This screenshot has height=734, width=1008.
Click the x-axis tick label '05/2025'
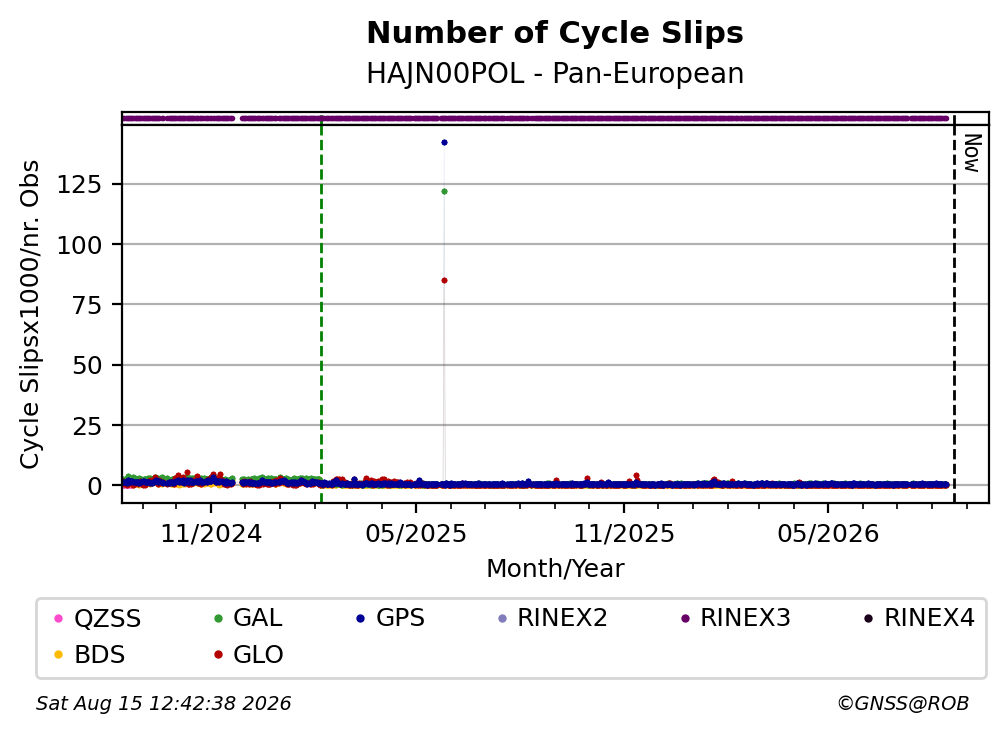416,534
